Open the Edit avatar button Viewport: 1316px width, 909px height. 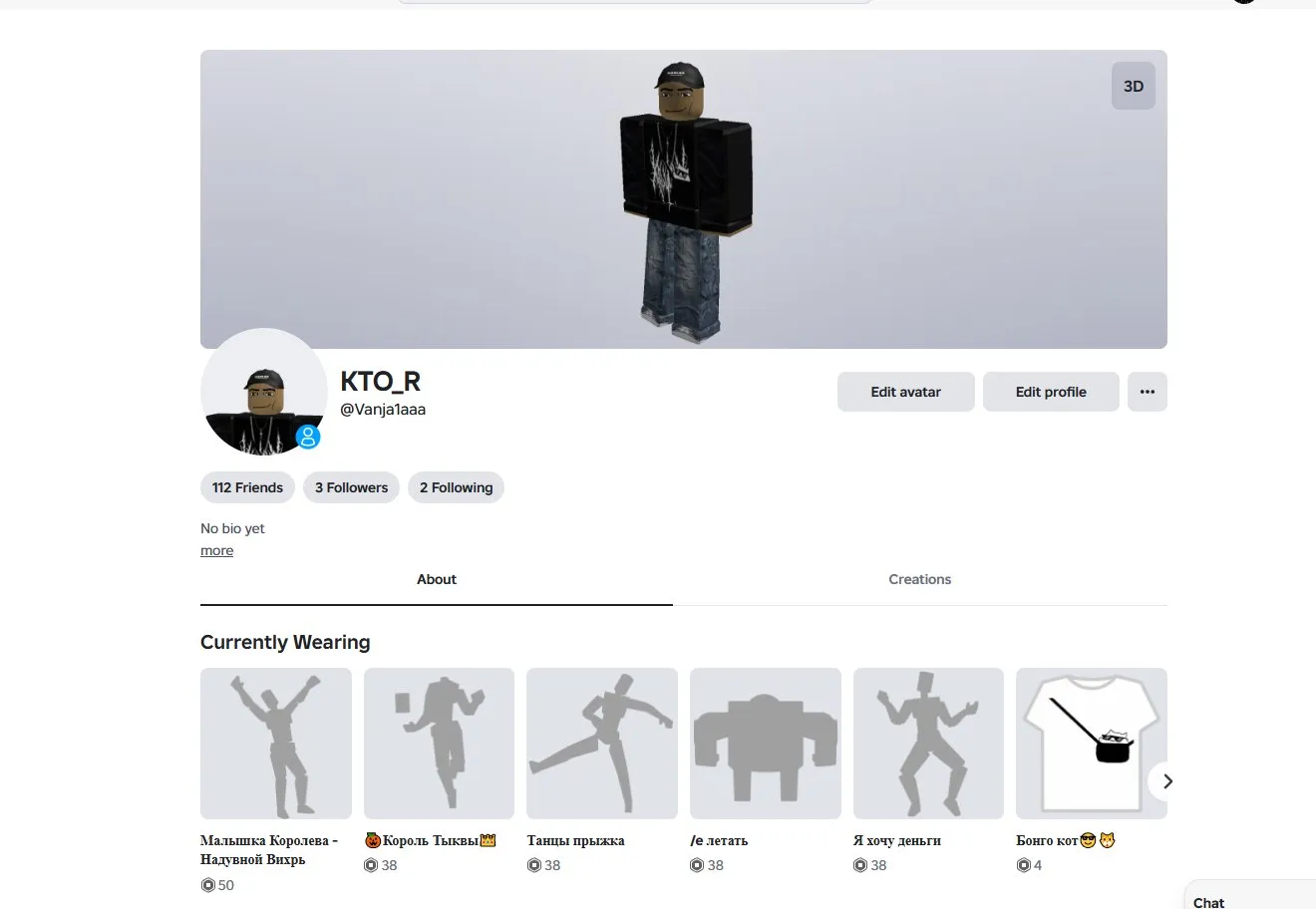pyautogui.click(x=905, y=392)
